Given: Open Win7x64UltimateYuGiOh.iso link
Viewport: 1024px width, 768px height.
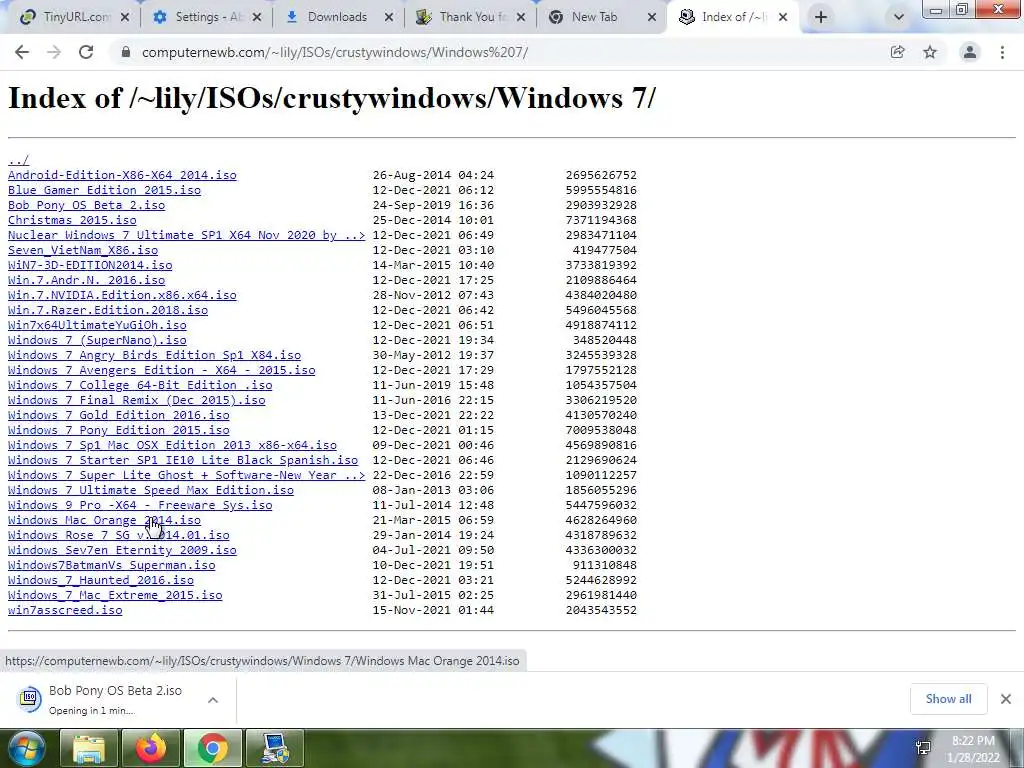Looking at the screenshot, I should tap(97, 325).
